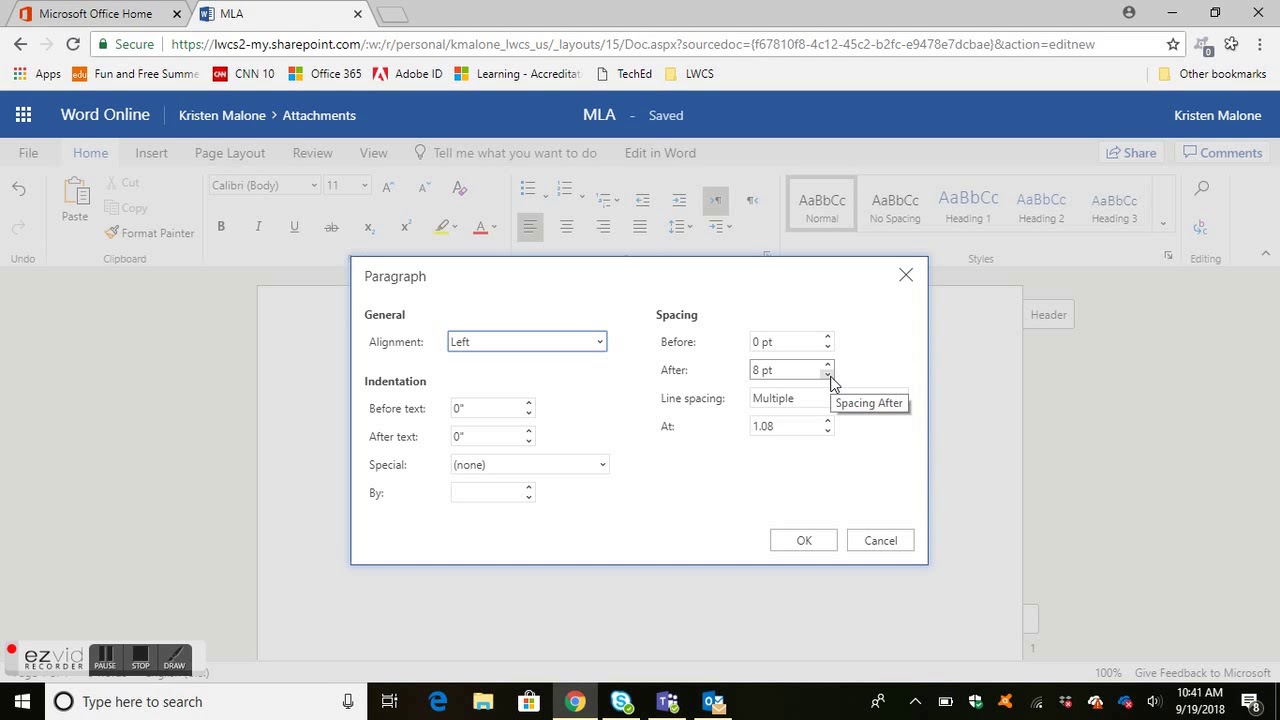The image size is (1280, 720).
Task: Click OK in Paragraph dialog
Action: pyautogui.click(x=803, y=541)
